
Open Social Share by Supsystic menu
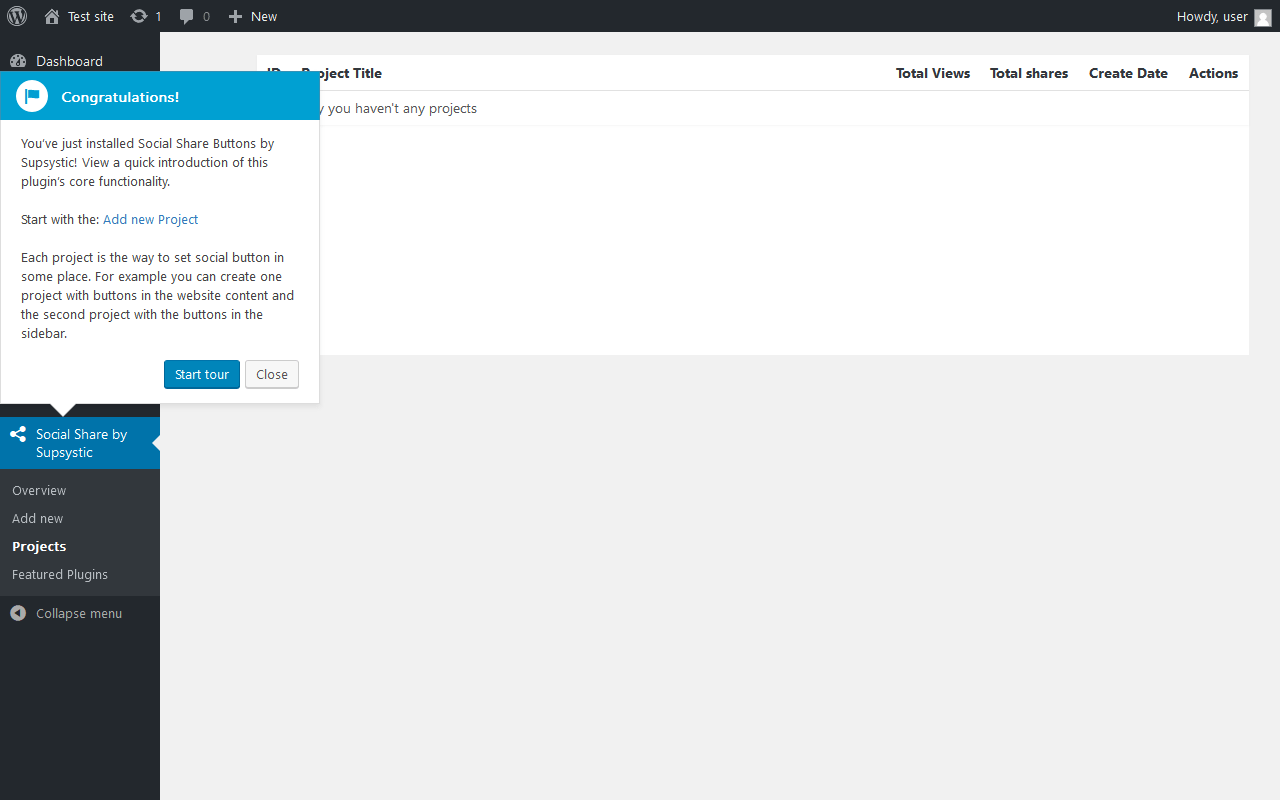pos(80,443)
